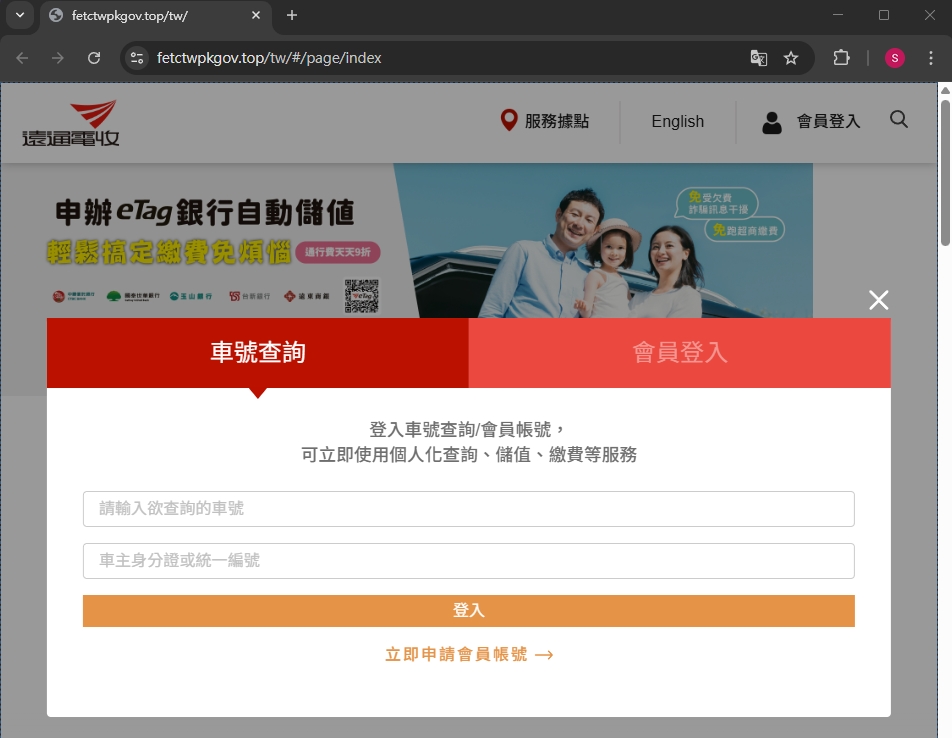Click the browser forward arrow

[x=58, y=58]
